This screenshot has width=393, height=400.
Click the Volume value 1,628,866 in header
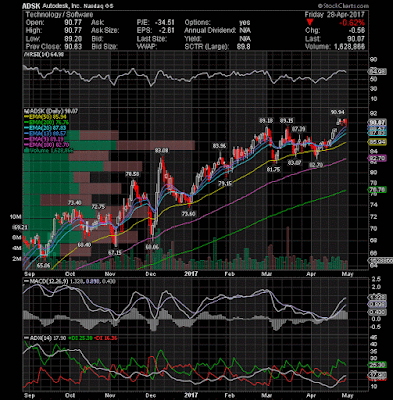[349, 46]
